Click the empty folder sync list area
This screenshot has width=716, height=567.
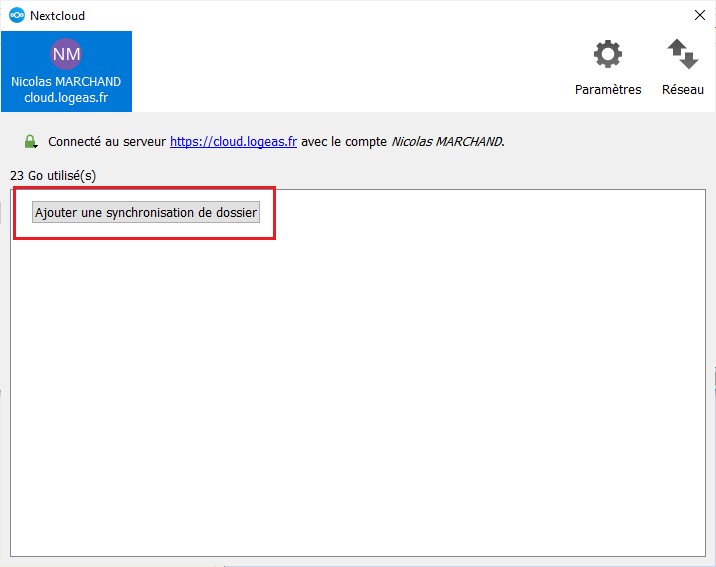(360, 400)
